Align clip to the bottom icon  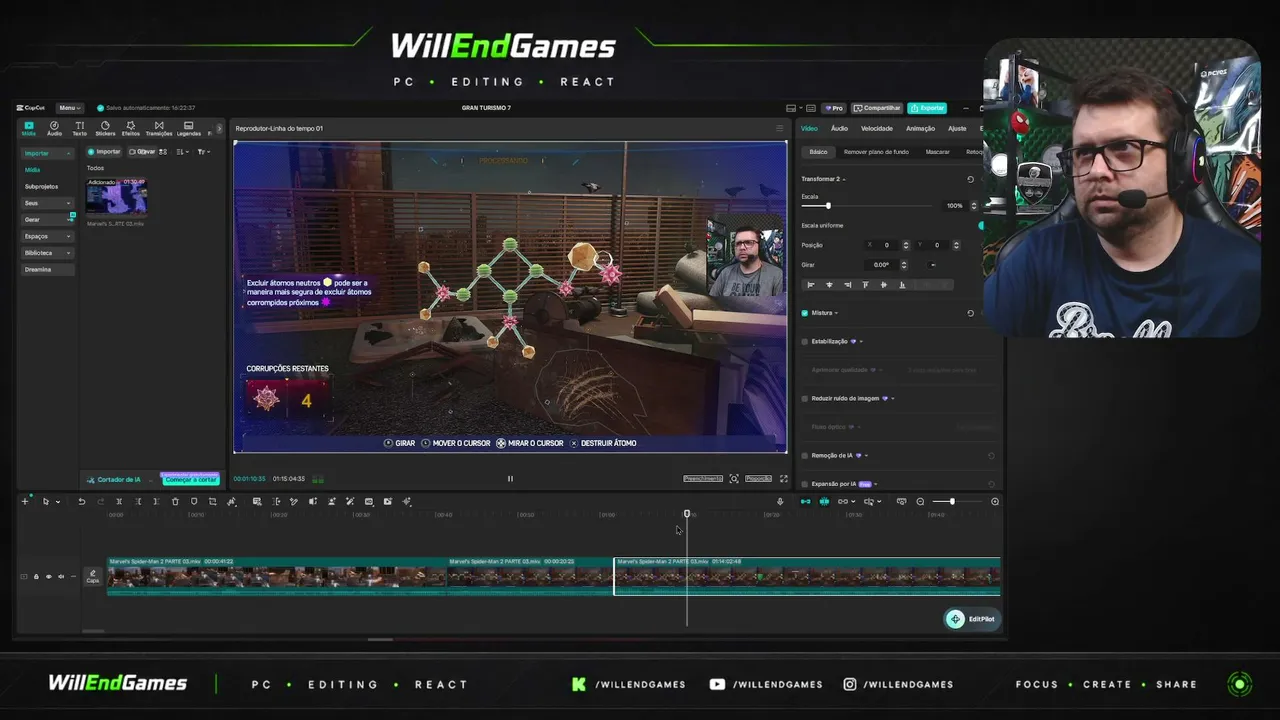pos(902,285)
